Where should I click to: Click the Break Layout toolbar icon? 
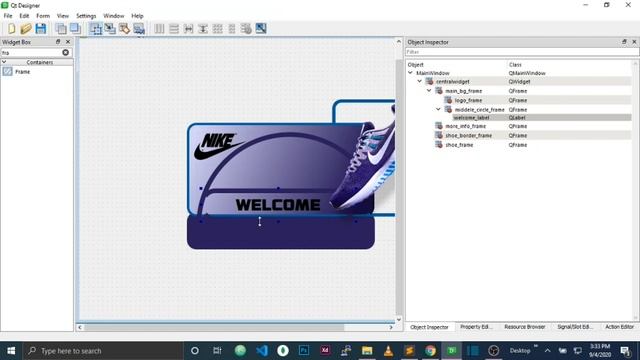coord(246,29)
